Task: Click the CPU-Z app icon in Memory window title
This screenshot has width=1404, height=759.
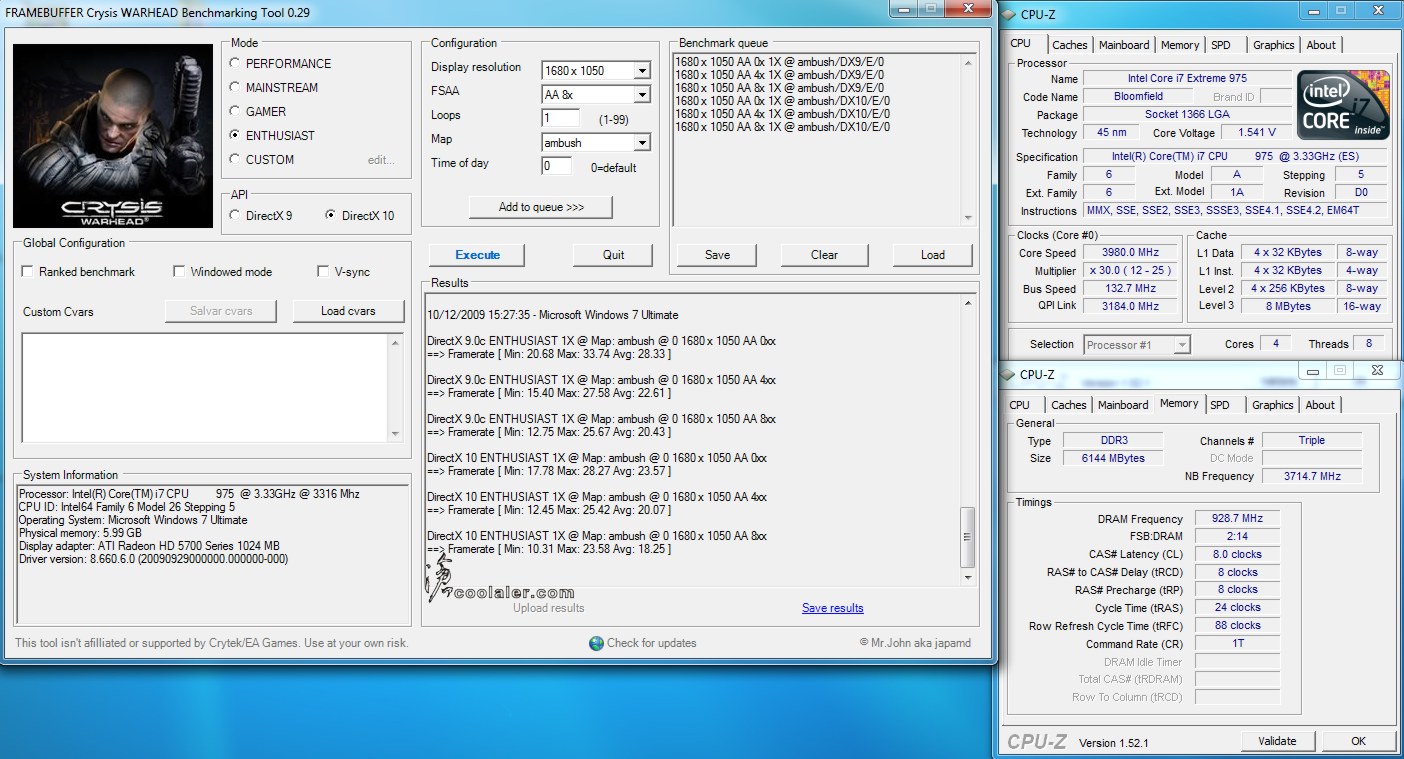Action: click(1008, 374)
